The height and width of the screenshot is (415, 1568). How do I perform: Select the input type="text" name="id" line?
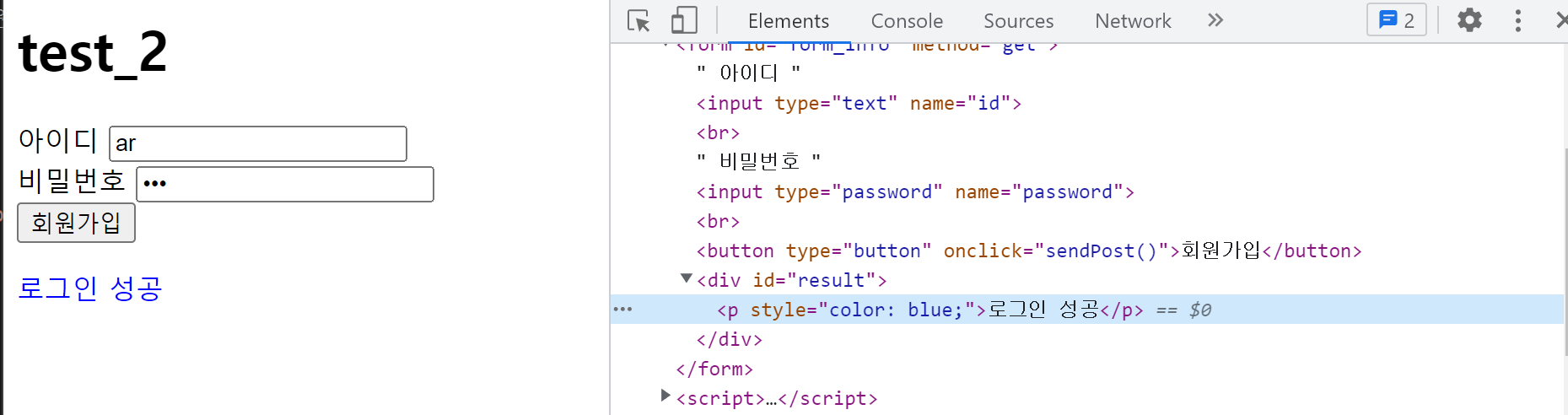859,103
